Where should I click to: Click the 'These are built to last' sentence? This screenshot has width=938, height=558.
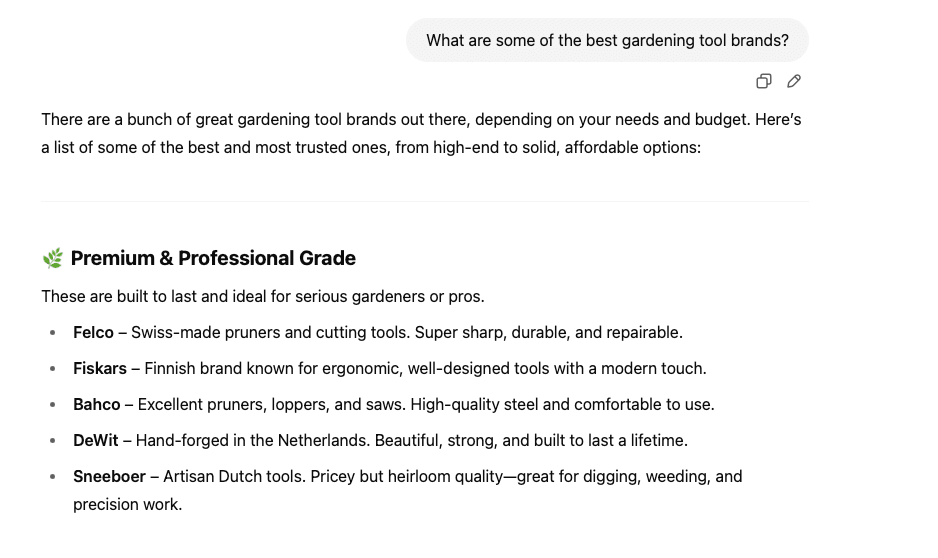click(263, 297)
